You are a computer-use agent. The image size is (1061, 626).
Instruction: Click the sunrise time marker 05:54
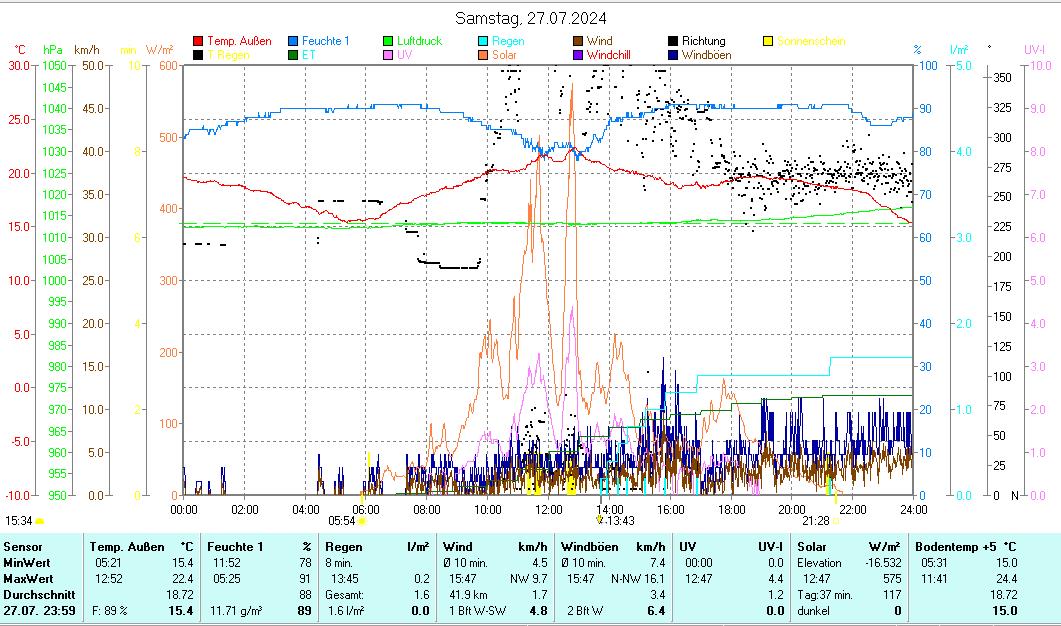tap(342, 520)
